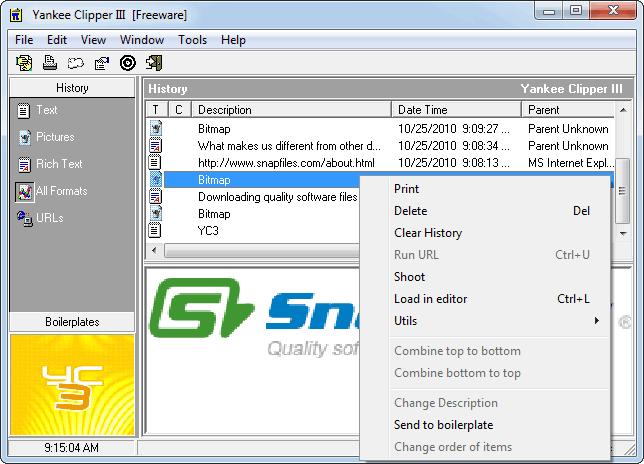Click the horizontal scrollbar left arrow
Image resolution: width=644 pixels, height=464 pixels.
[x=154, y=250]
